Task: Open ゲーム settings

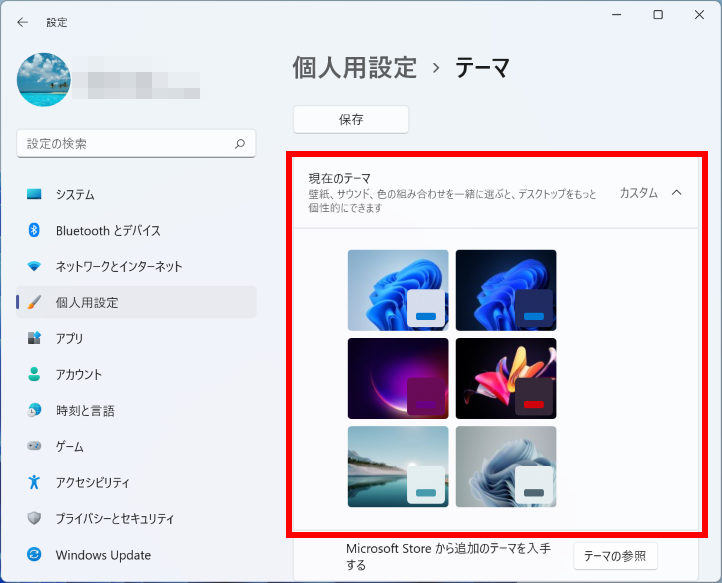Action: 136,446
